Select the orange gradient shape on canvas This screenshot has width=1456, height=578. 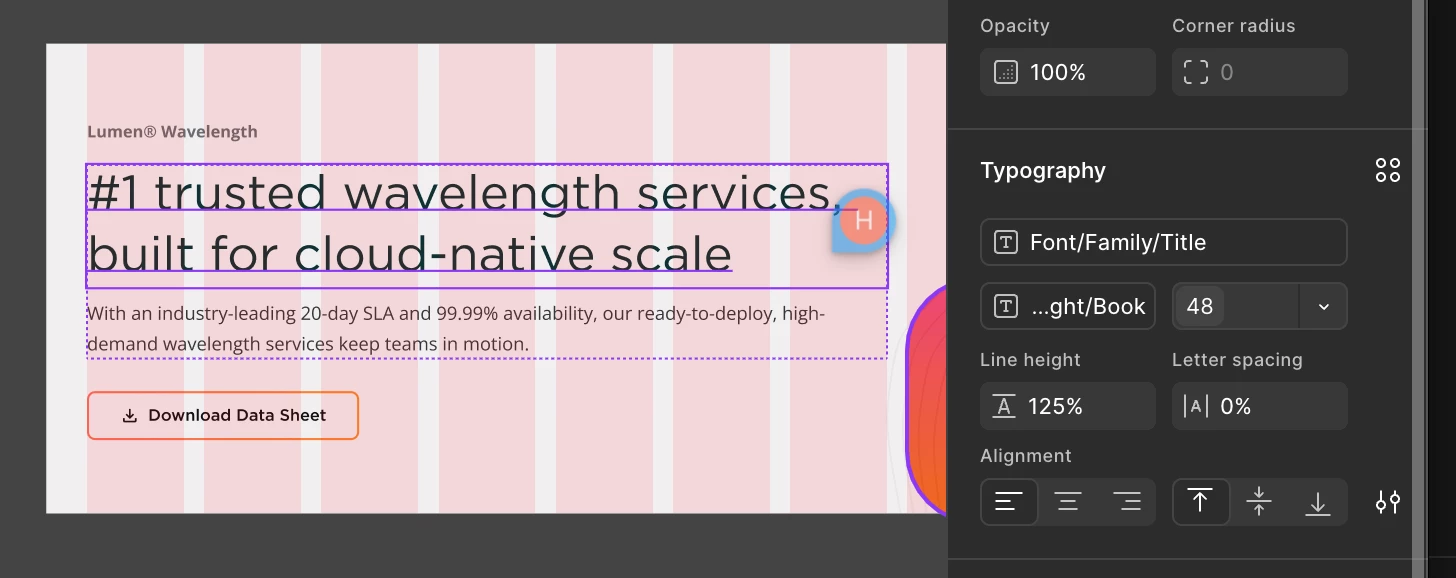[x=926, y=400]
